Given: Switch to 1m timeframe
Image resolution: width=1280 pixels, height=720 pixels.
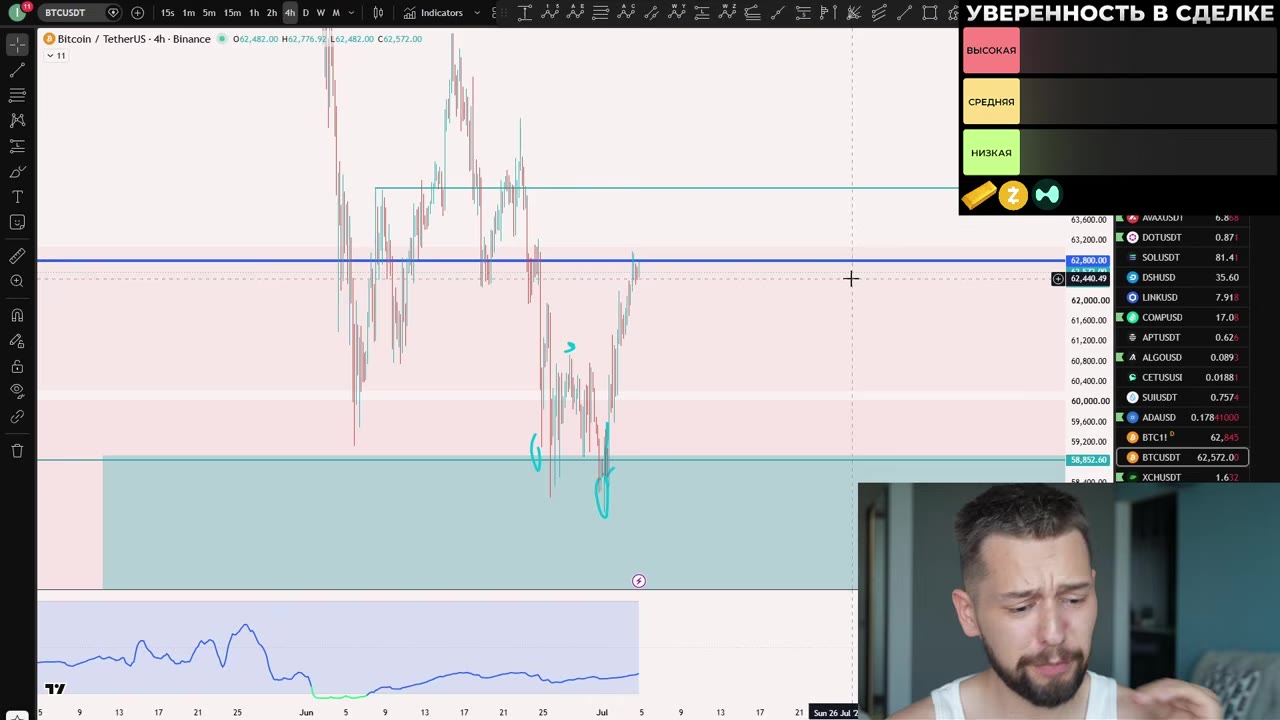Looking at the screenshot, I should point(188,12).
